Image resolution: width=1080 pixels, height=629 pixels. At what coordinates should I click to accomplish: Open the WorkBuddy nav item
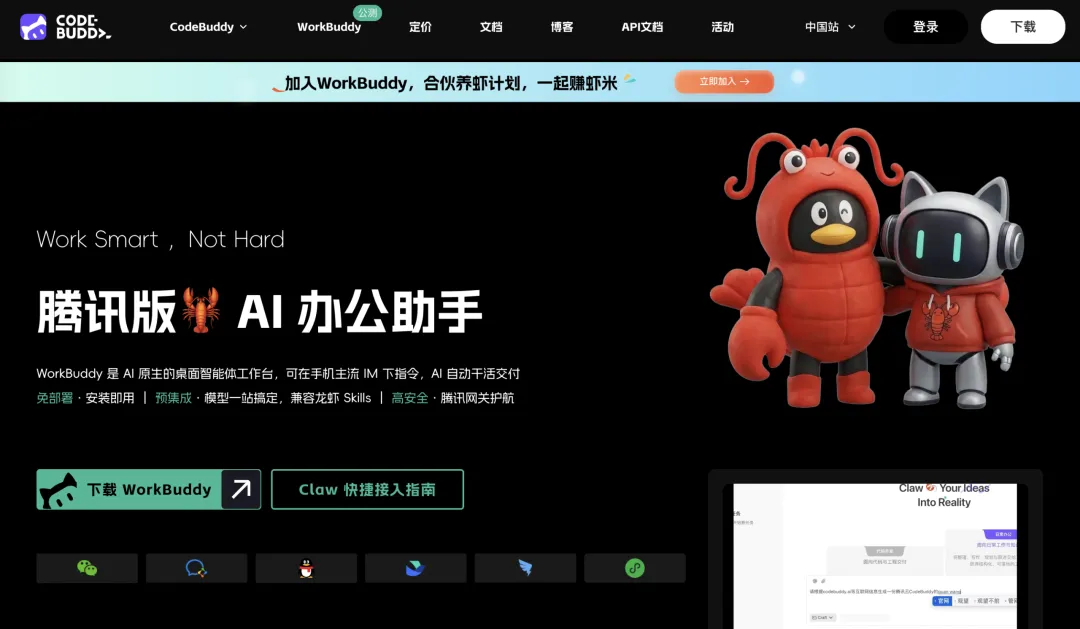(329, 27)
